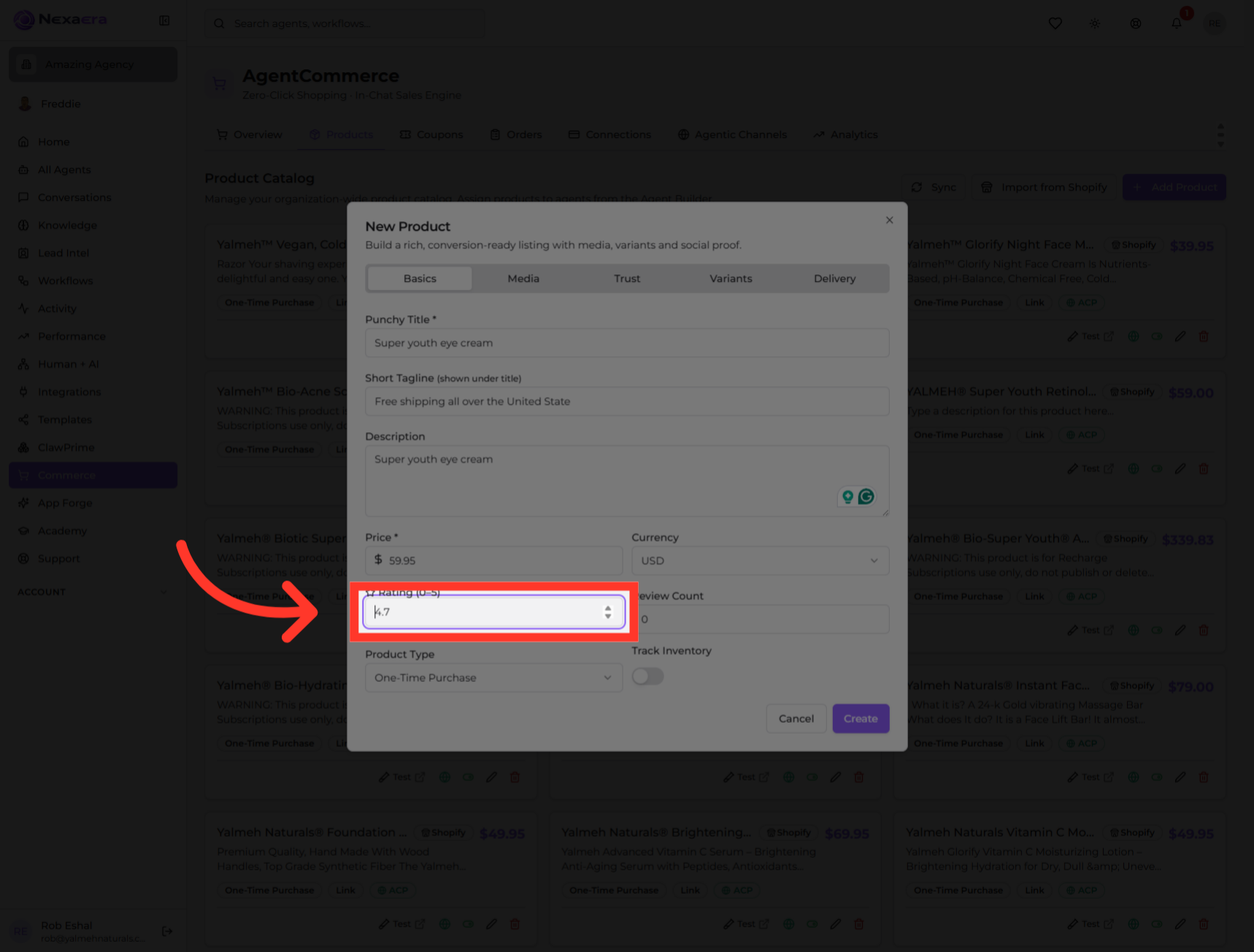Go to the Delivery tab
The image size is (1254, 952).
(x=834, y=278)
